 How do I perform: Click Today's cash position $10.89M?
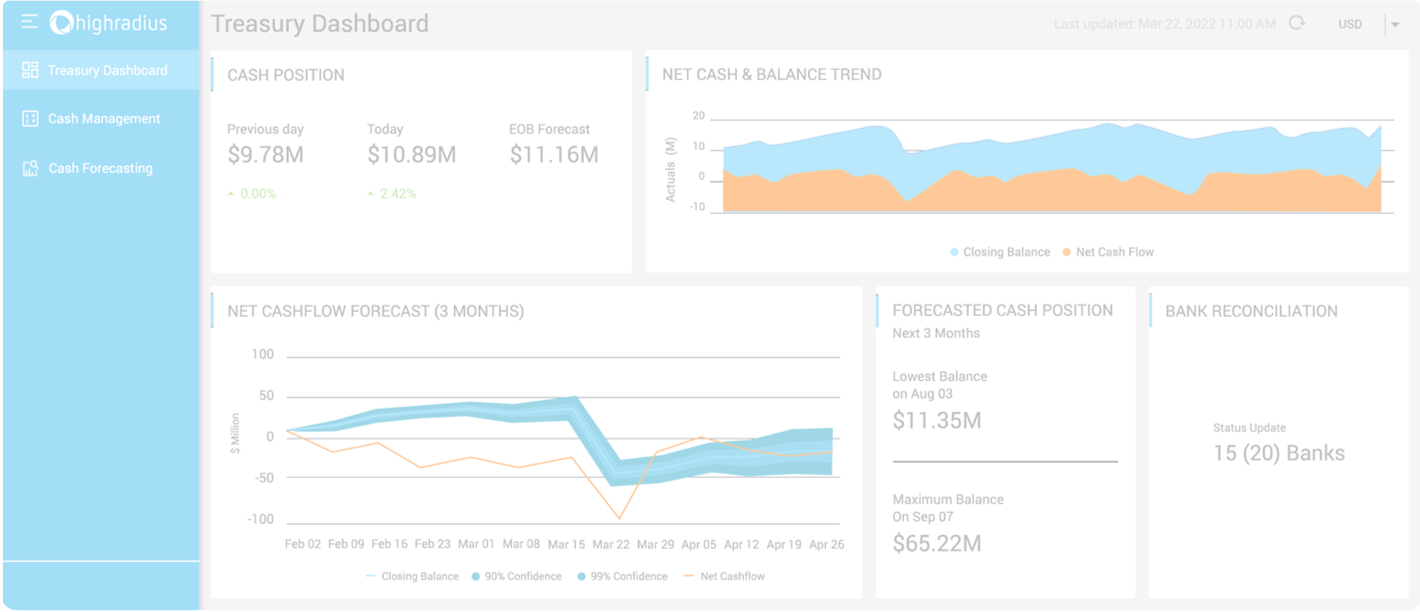pyautogui.click(x=411, y=155)
